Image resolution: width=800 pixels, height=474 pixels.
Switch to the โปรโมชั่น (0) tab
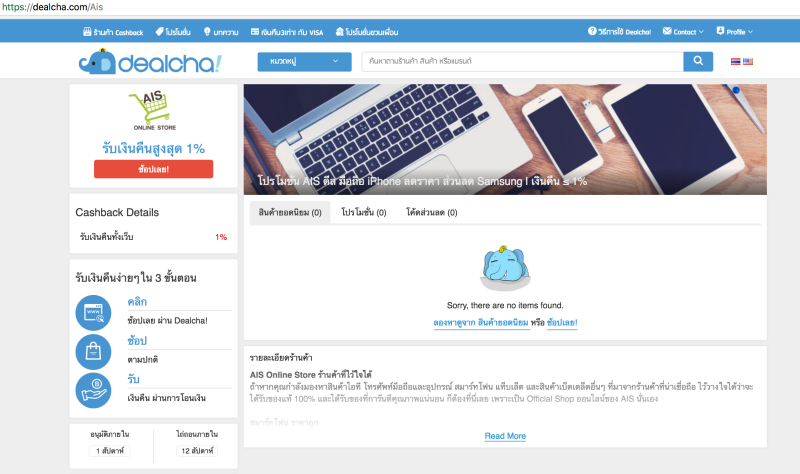[364, 212]
